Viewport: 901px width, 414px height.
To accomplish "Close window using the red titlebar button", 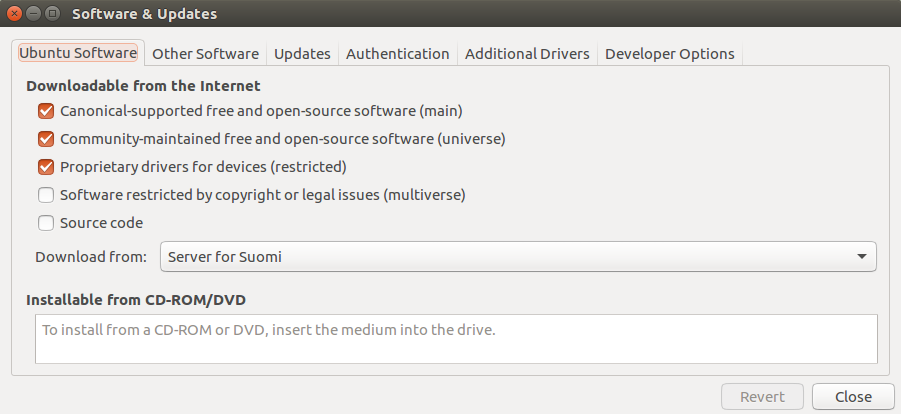I will pyautogui.click(x=15, y=14).
